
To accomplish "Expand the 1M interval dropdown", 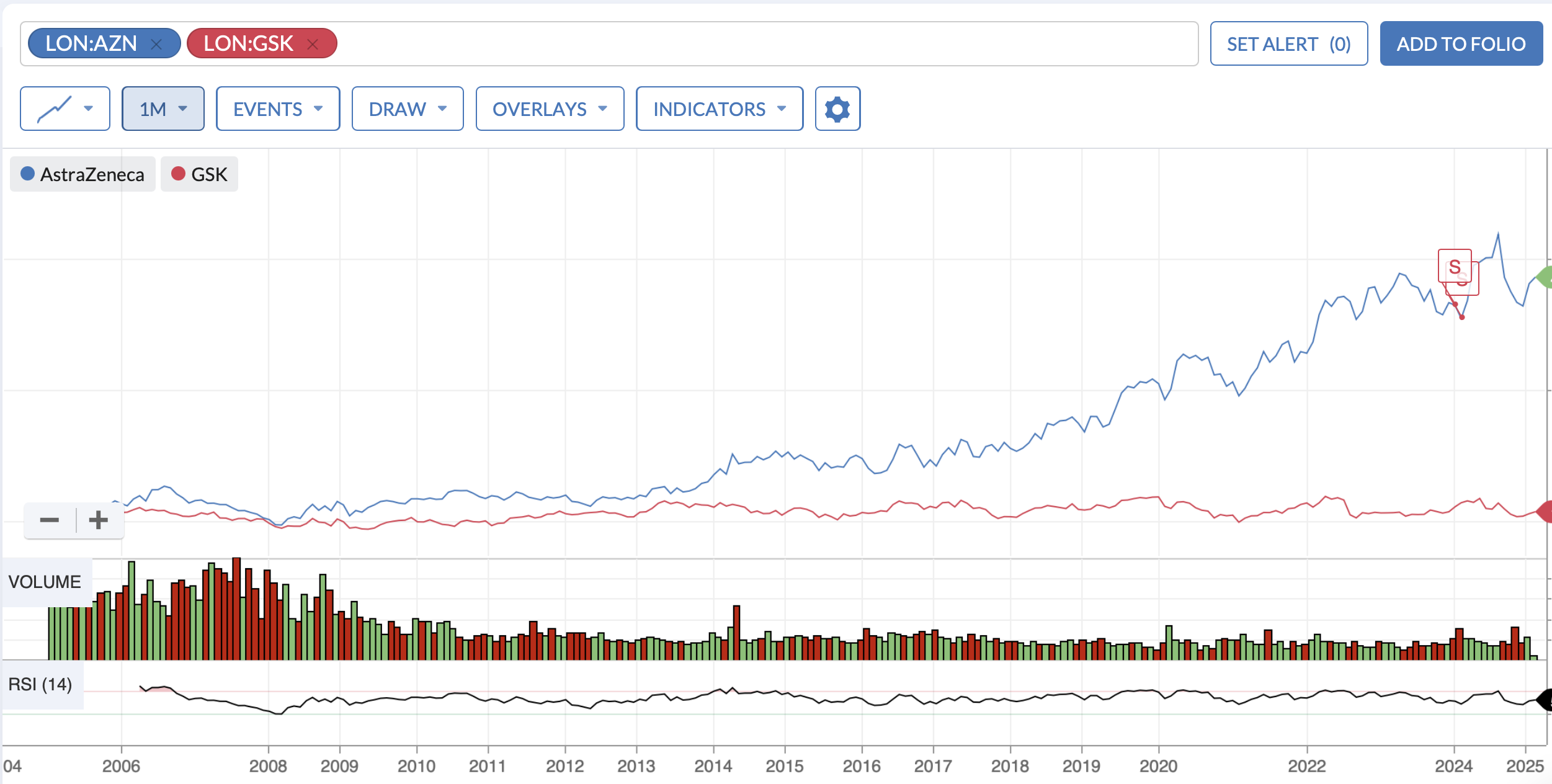I will [163, 109].
